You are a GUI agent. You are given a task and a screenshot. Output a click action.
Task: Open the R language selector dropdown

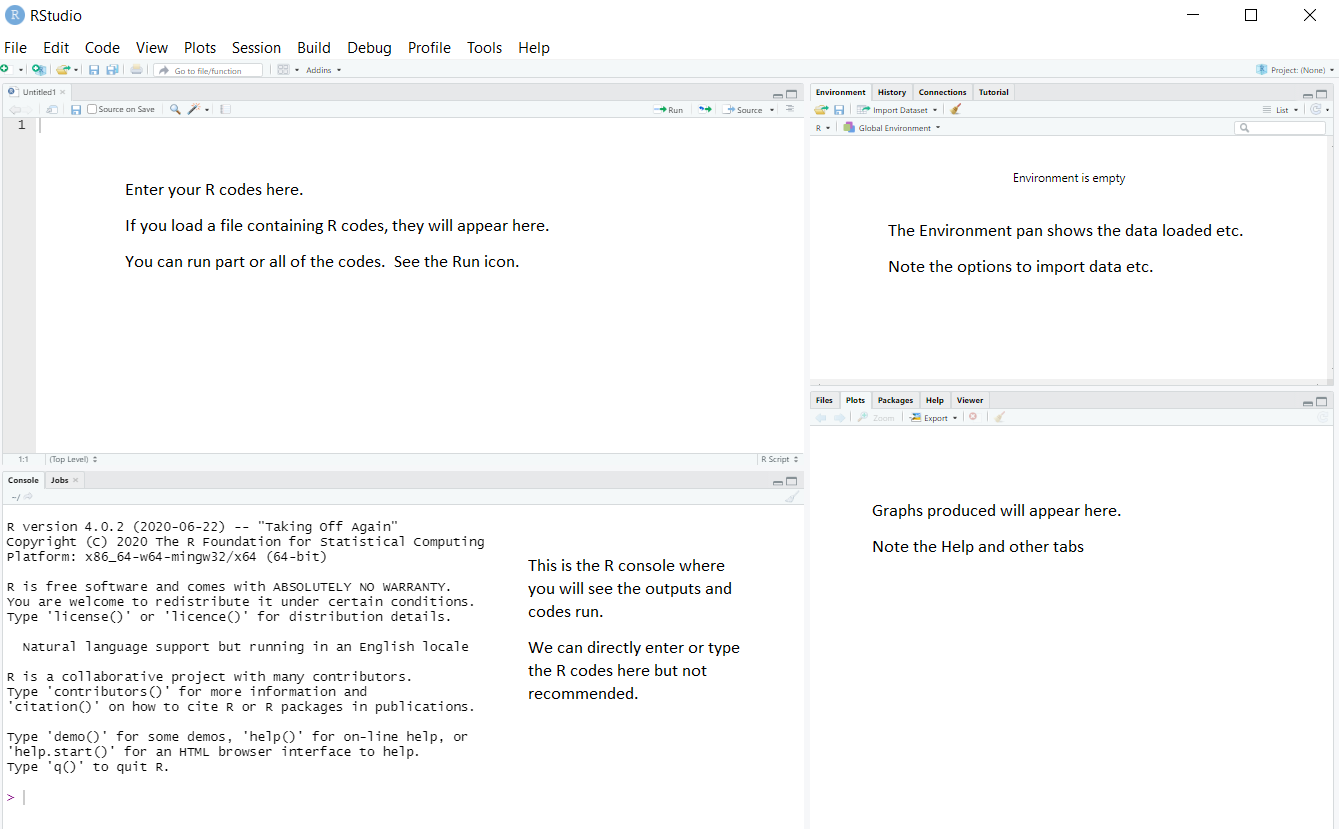pos(823,128)
